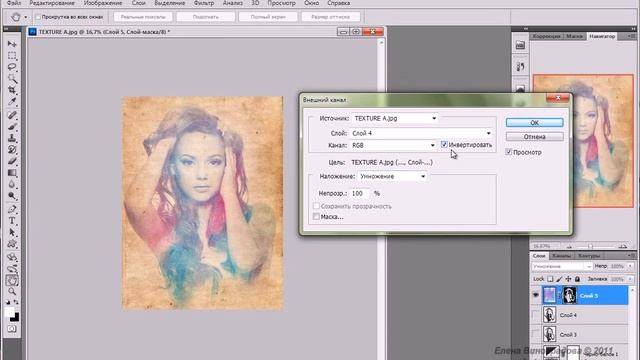Viewport: 640px width, 360px height.
Task: Click the Полный экран button
Action: click(x=268, y=17)
